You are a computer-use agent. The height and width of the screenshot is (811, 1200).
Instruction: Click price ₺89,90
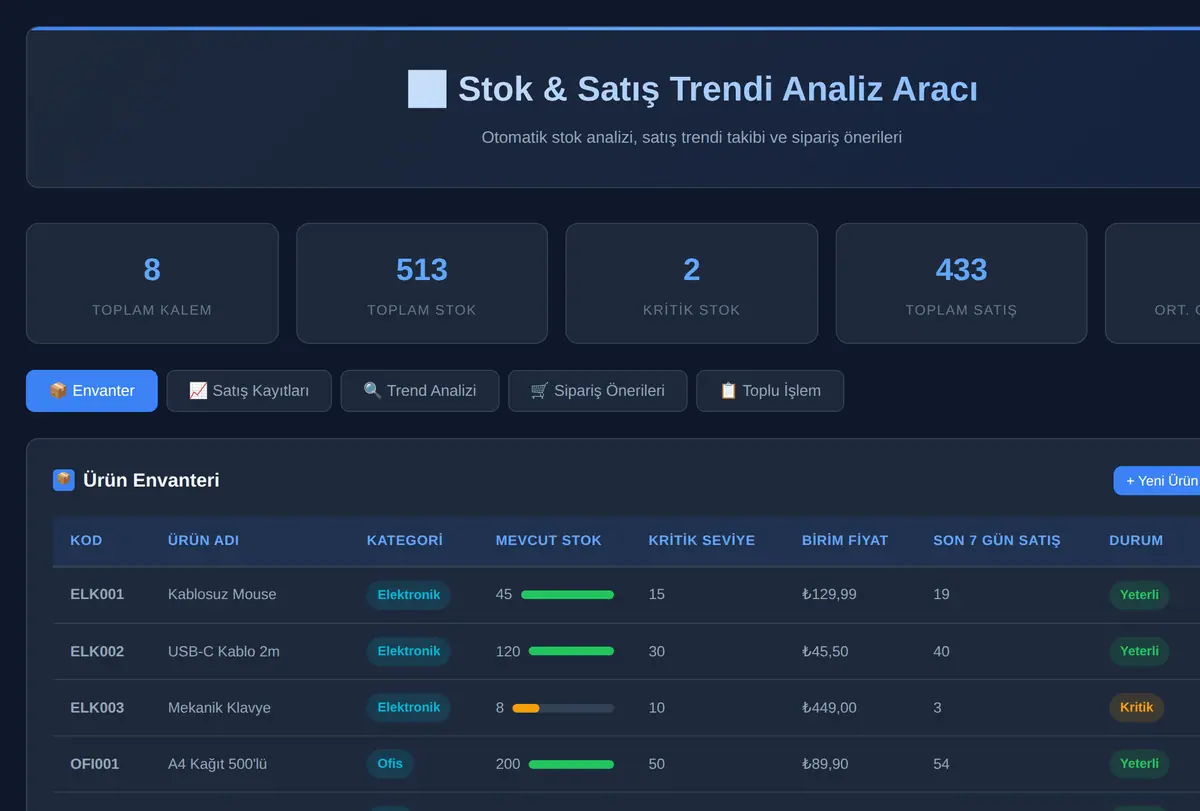[x=825, y=764]
